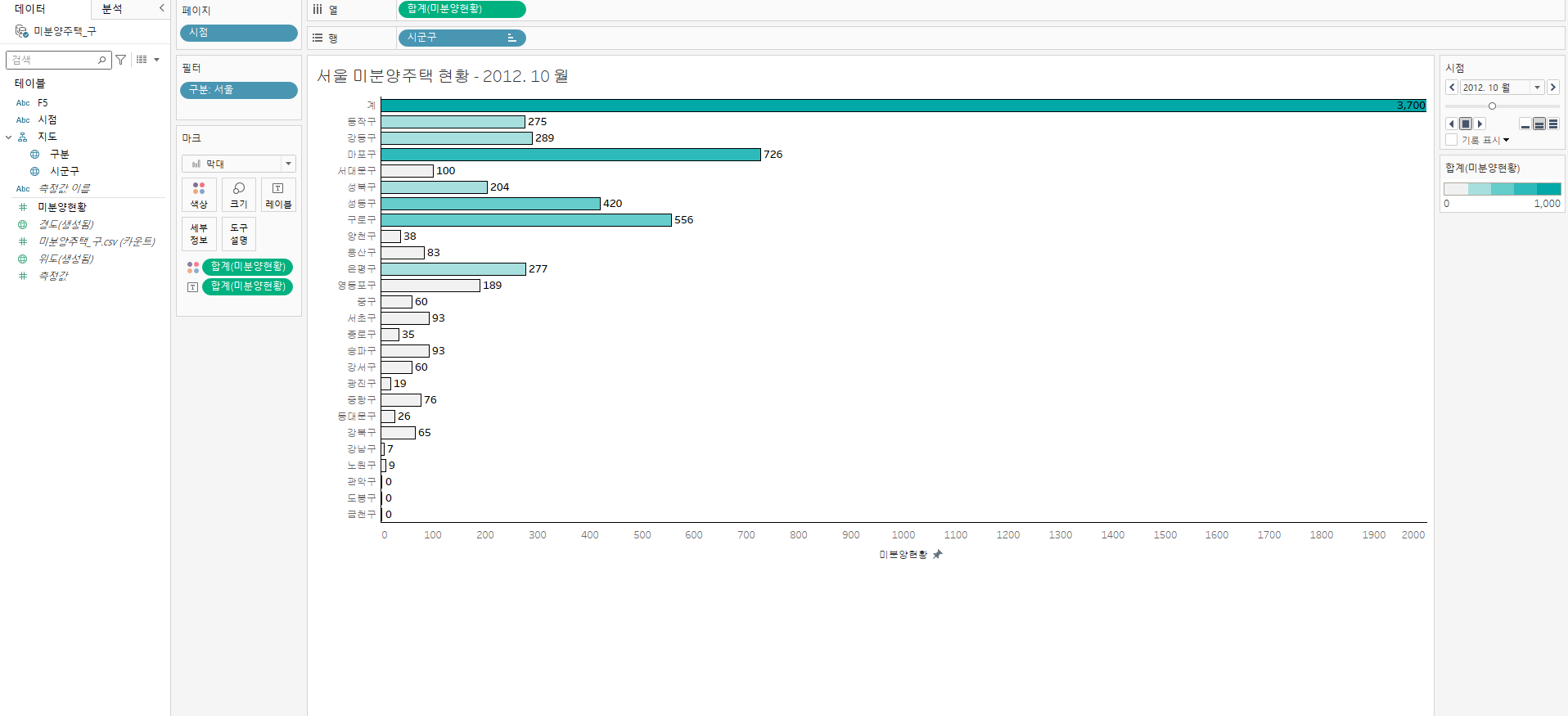Click the 도구 설명 button in marks card
This screenshot has width=1568, height=716.
click(238, 234)
